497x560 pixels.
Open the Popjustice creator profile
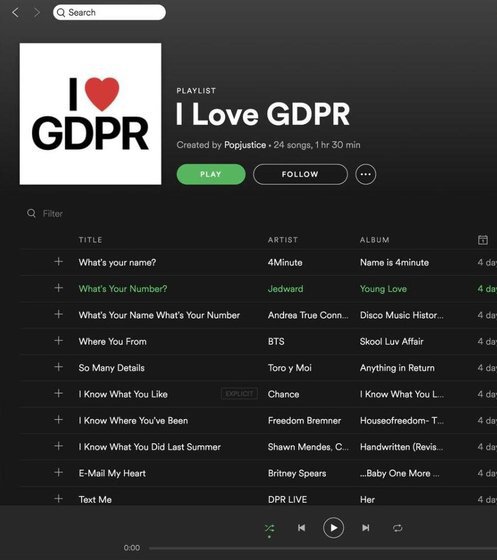245,145
